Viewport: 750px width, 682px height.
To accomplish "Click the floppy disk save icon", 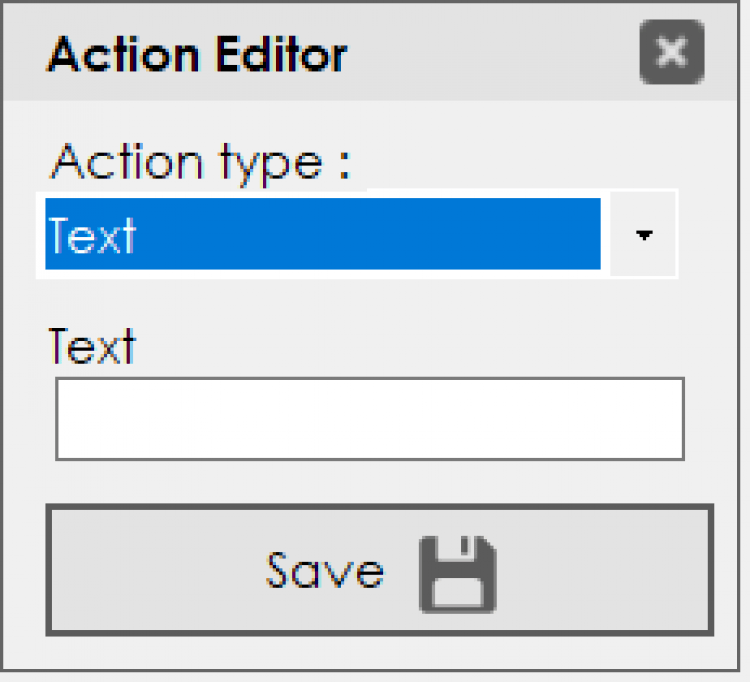I will [x=457, y=574].
